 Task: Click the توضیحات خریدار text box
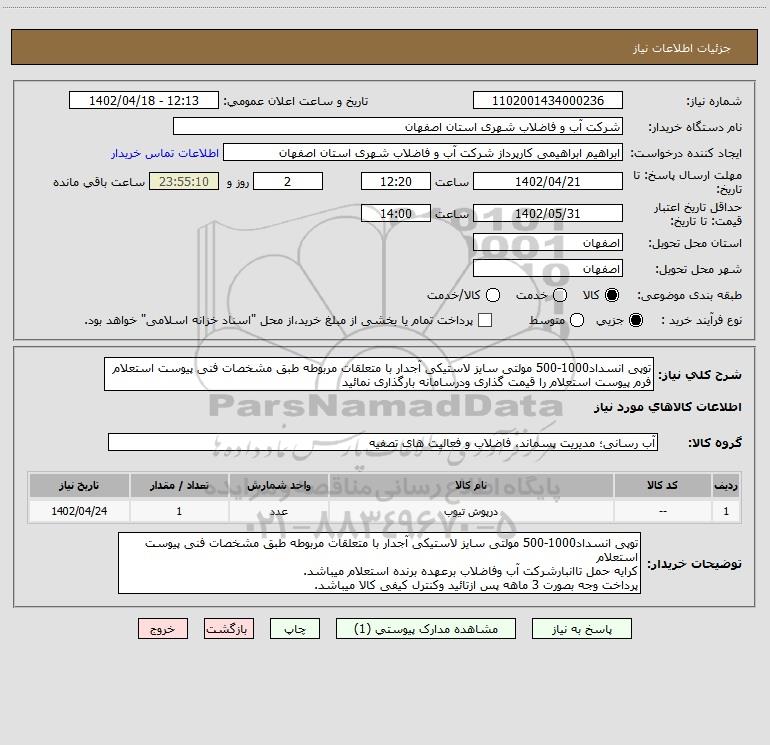[379, 563]
